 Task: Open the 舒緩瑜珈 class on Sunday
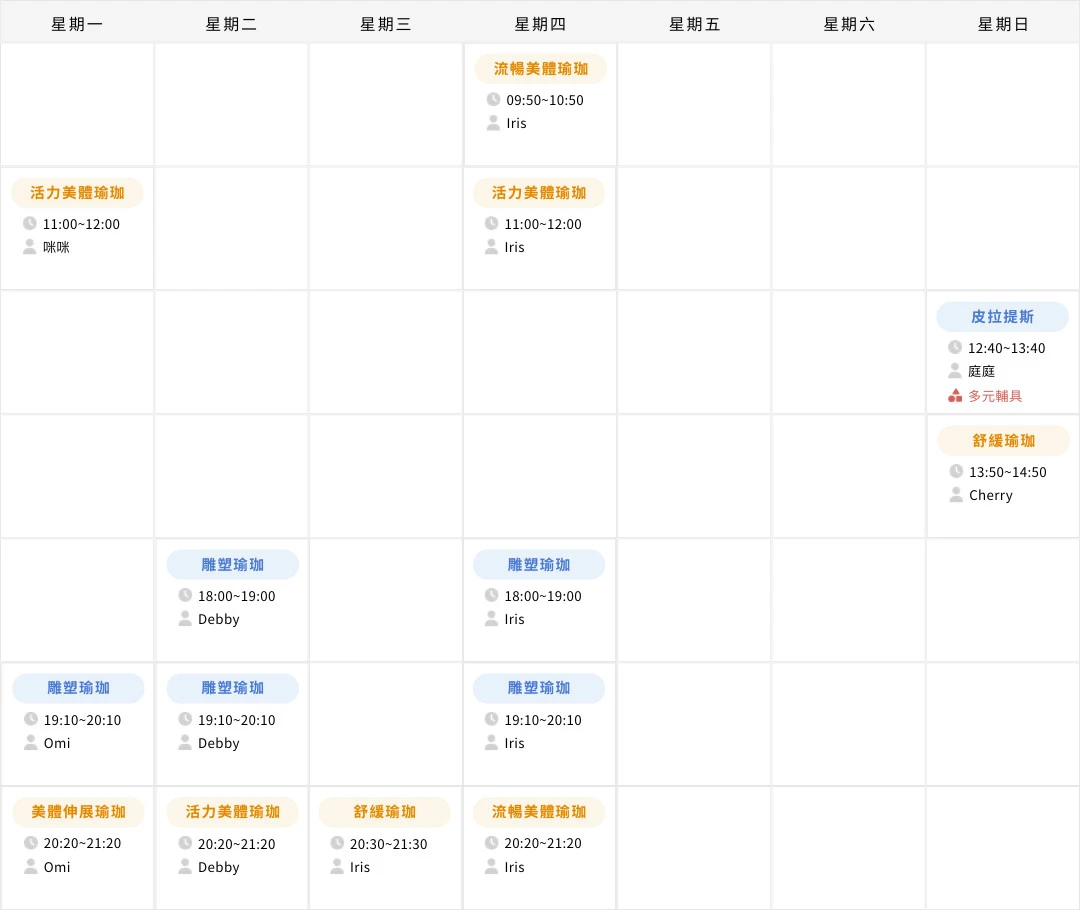(1002, 440)
